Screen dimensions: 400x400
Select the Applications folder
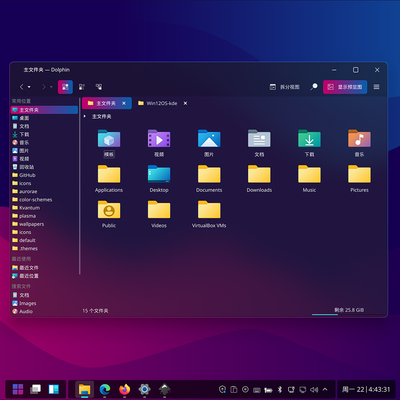pos(109,174)
